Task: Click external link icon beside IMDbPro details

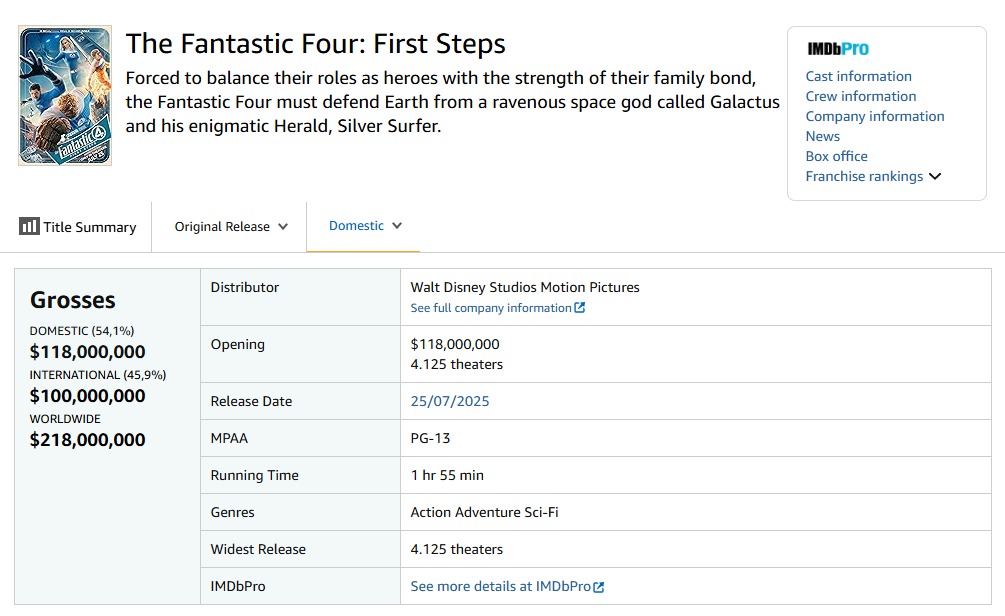Action: tap(599, 587)
